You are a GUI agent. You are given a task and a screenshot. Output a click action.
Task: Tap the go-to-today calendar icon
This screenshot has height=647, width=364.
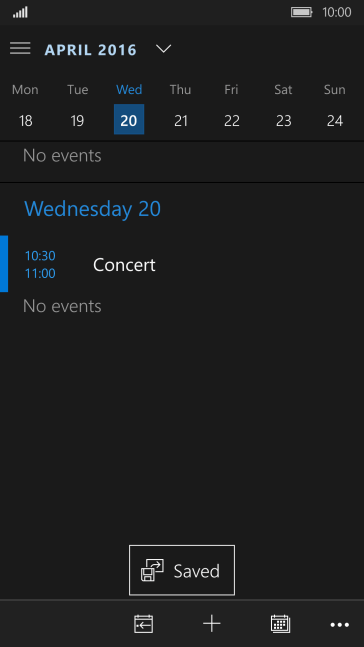pyautogui.click(x=144, y=623)
